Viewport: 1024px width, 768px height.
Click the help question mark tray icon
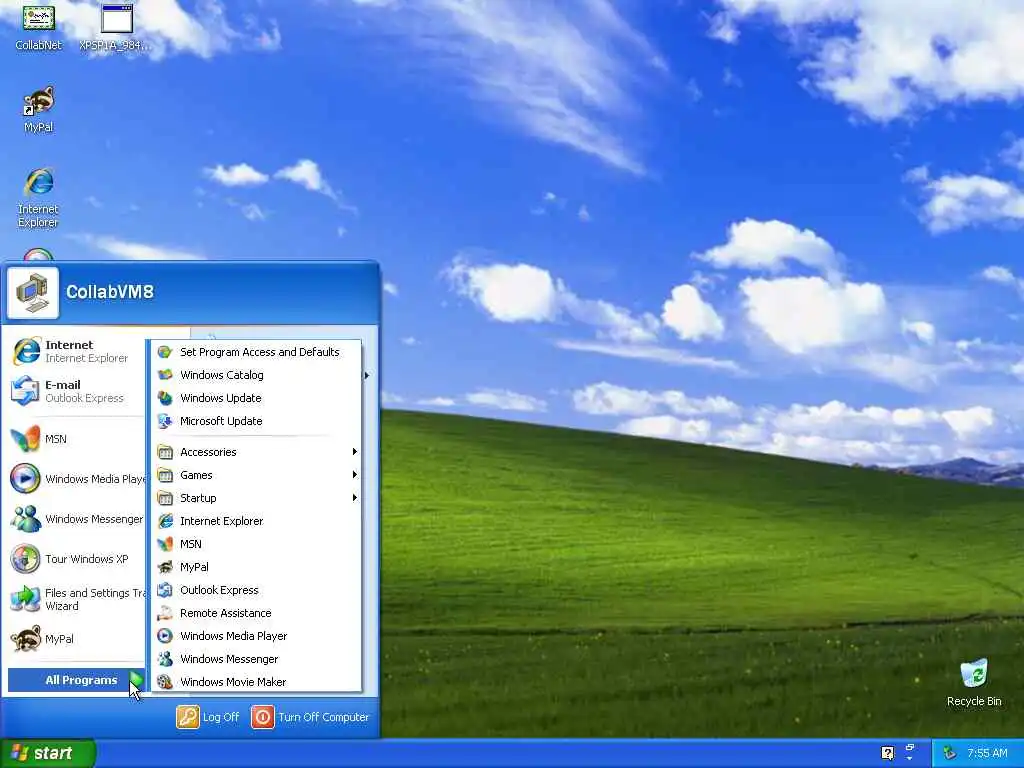[888, 753]
